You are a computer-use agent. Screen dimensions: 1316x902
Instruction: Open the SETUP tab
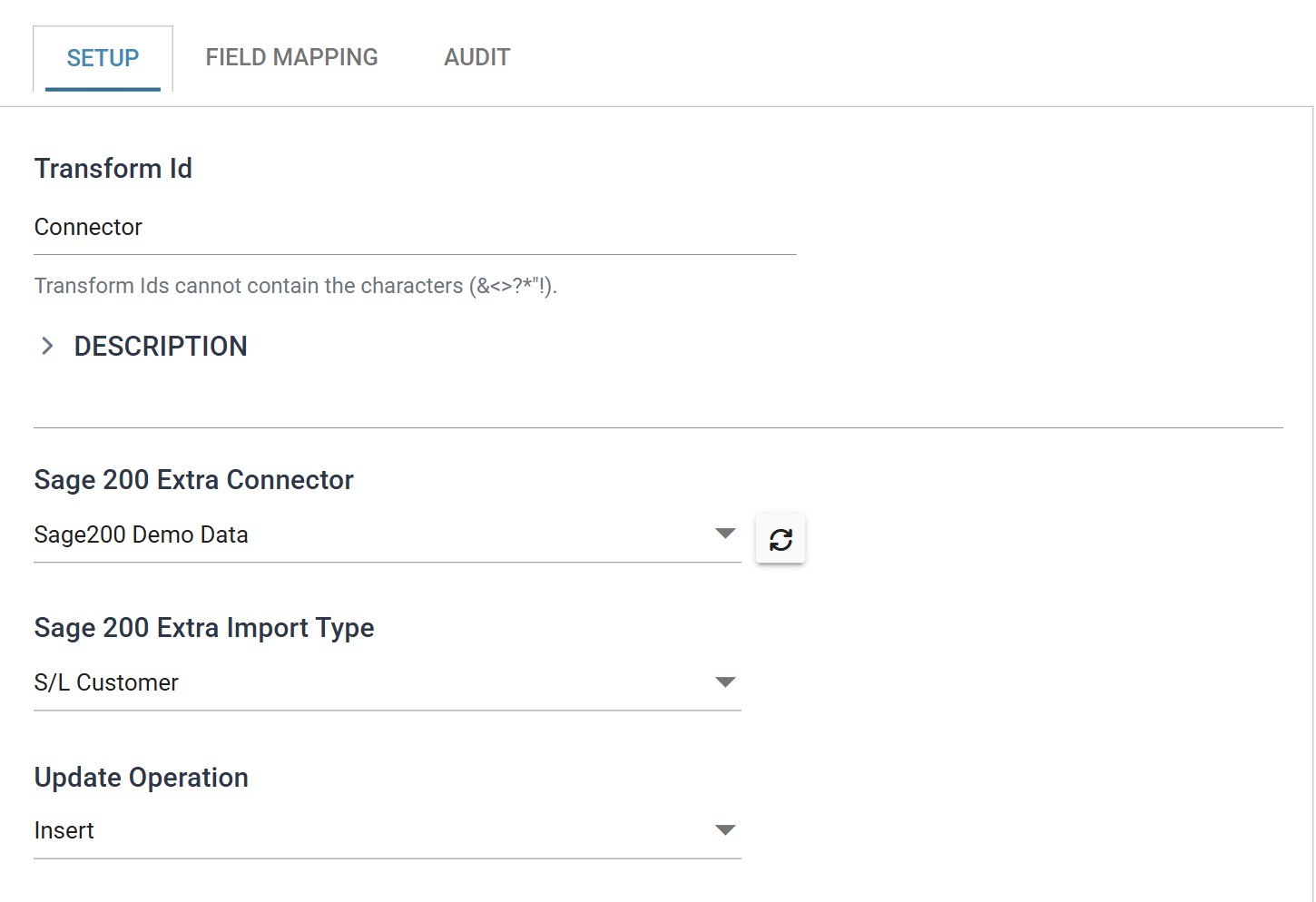pyautogui.click(x=103, y=58)
